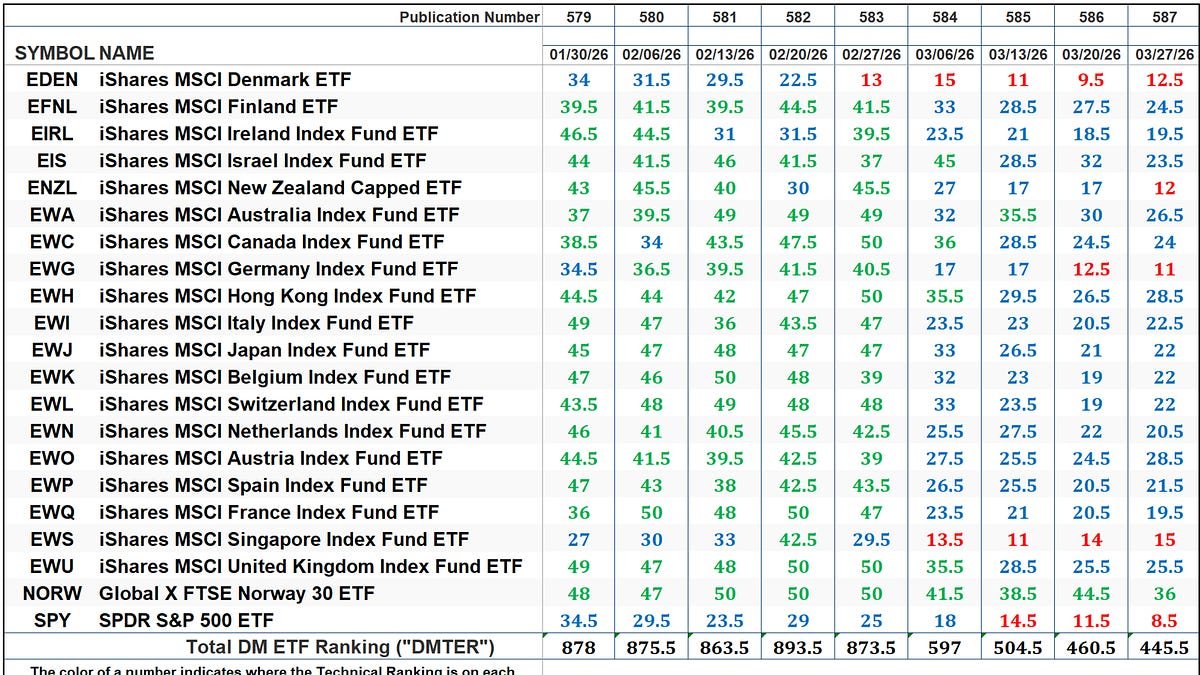This screenshot has width=1200, height=675.
Task: Select iShares MSCI Denmark ETF name cell
Action: point(225,80)
